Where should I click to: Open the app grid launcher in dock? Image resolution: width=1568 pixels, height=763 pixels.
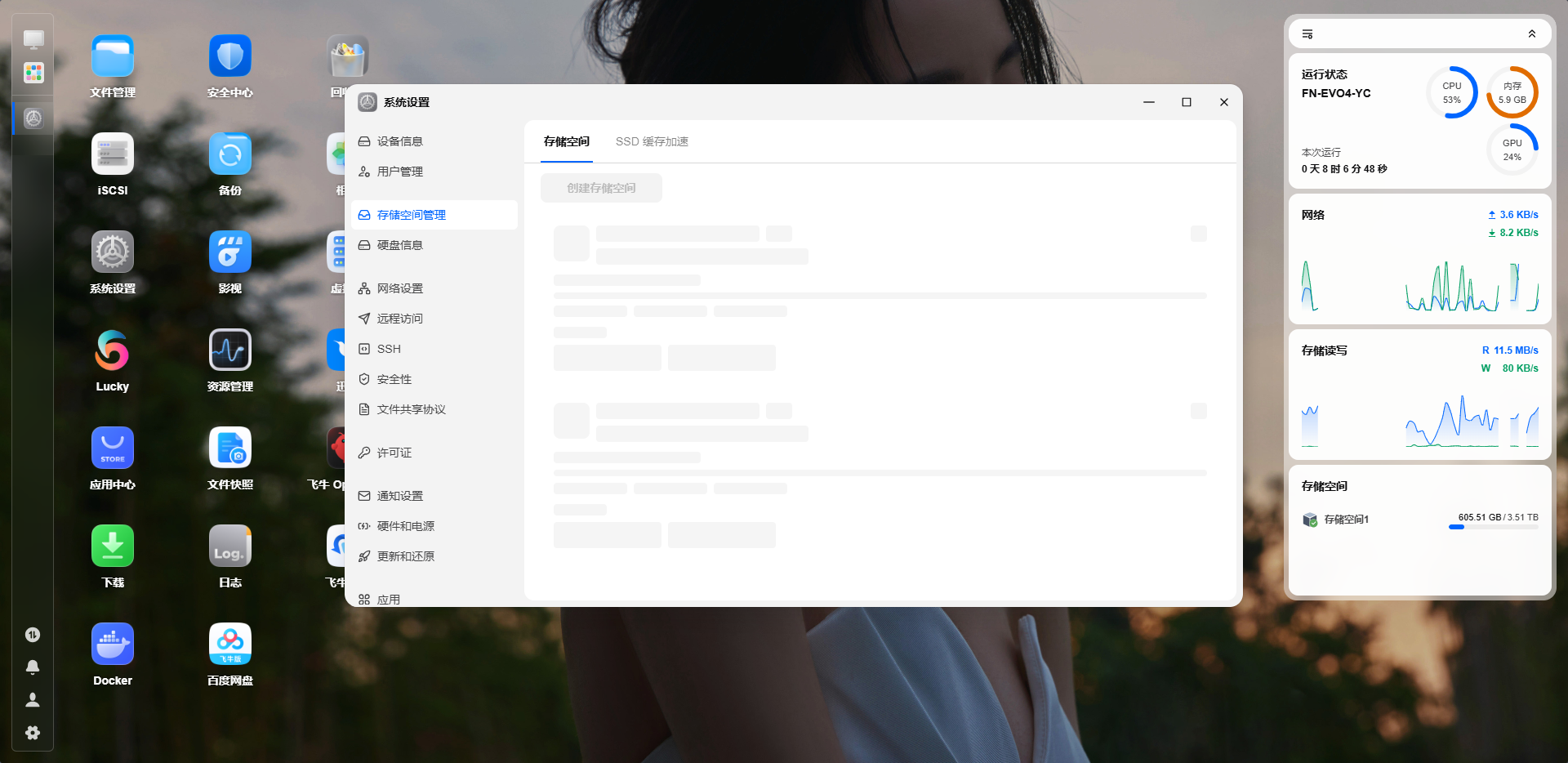[33, 73]
